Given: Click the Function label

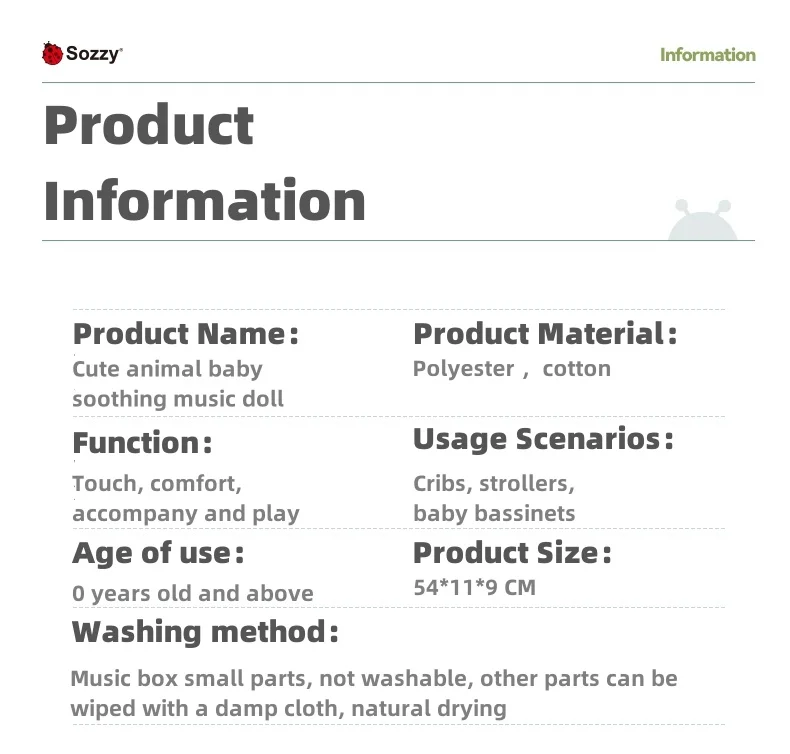Looking at the screenshot, I should point(142,443).
